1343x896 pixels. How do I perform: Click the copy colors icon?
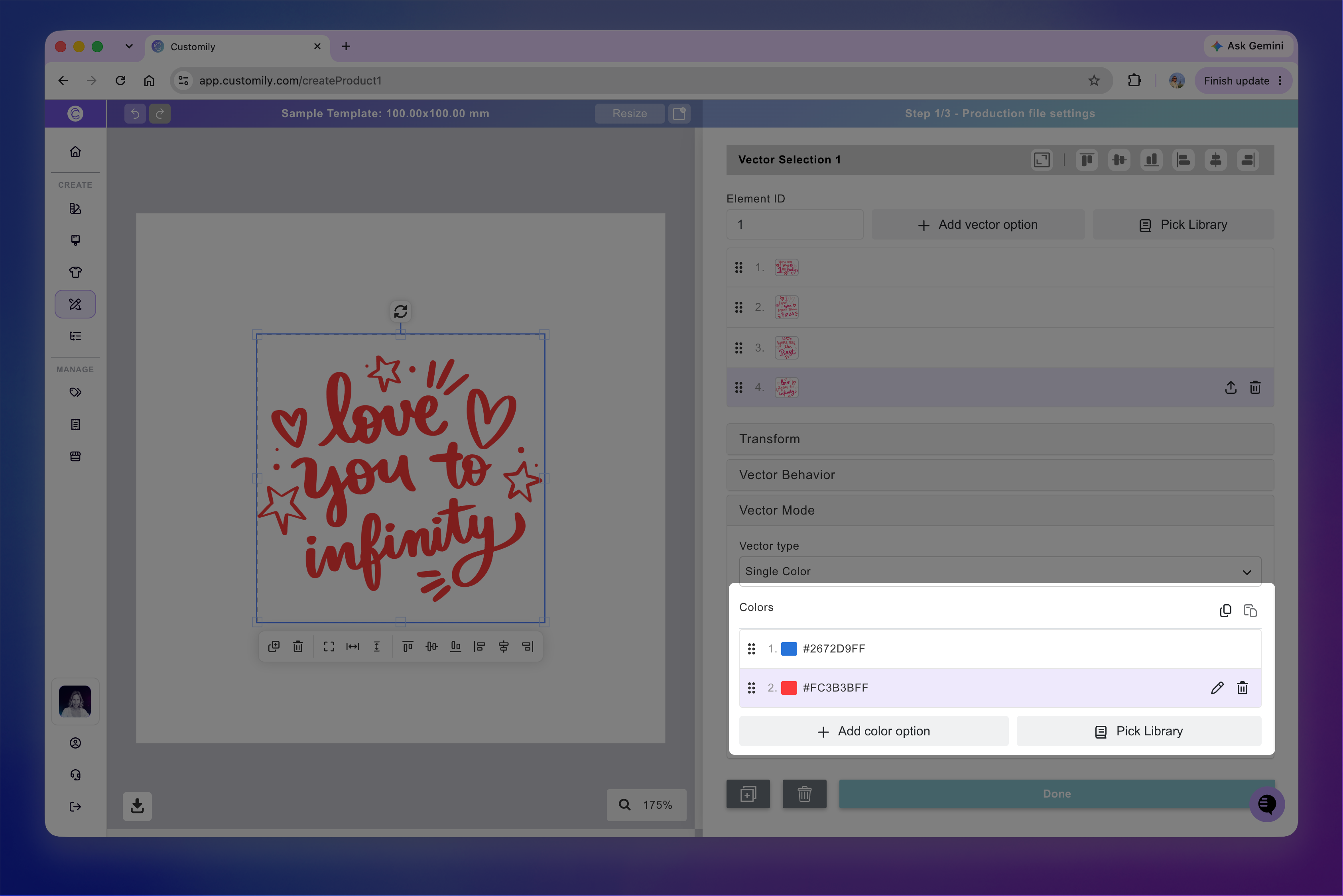coord(1225,611)
